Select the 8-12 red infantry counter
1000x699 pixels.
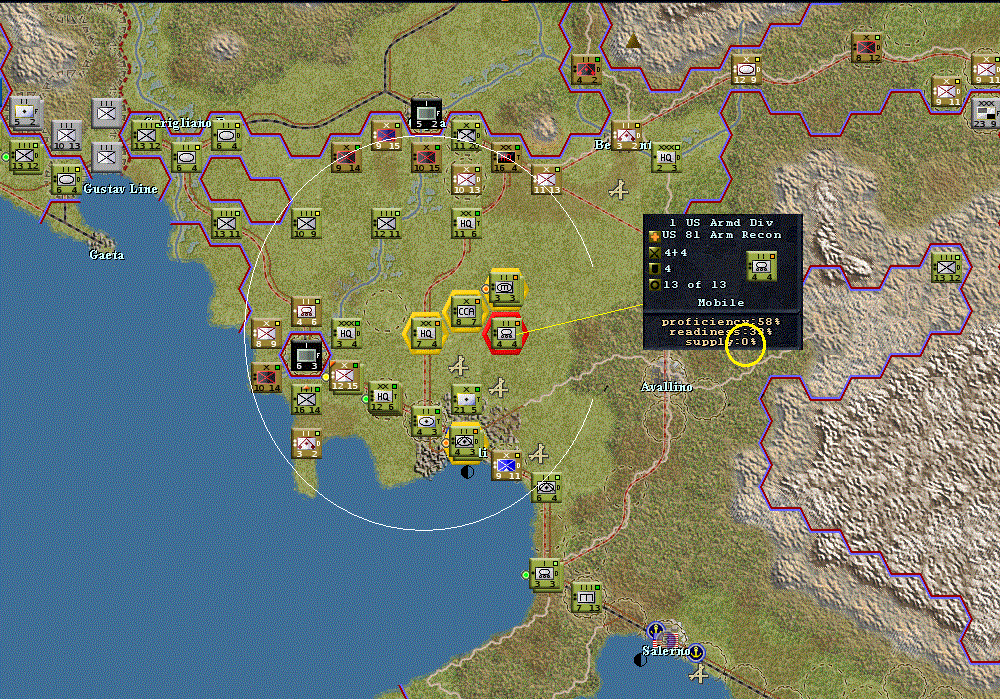866,47
